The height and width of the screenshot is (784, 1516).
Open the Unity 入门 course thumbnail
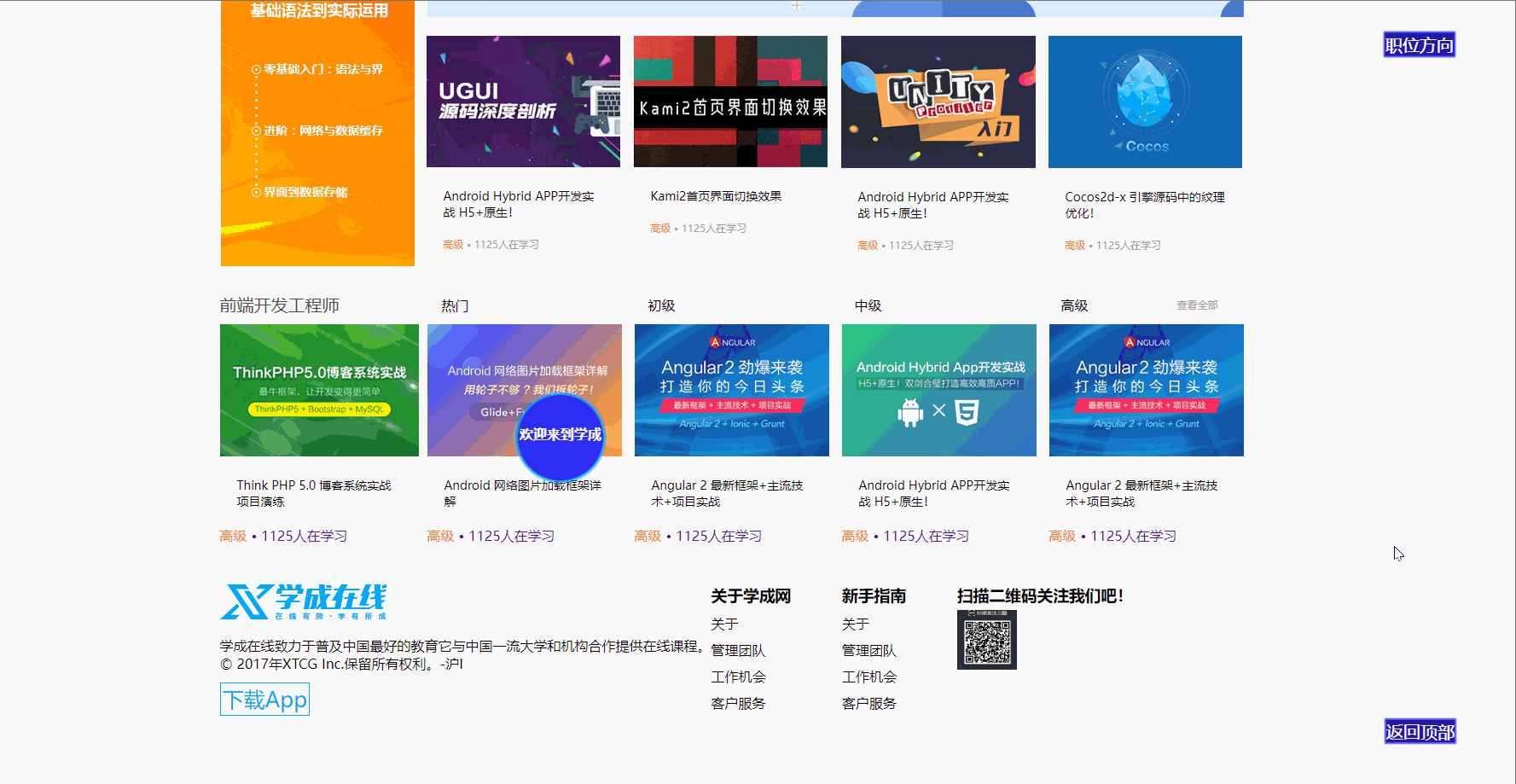tap(938, 102)
